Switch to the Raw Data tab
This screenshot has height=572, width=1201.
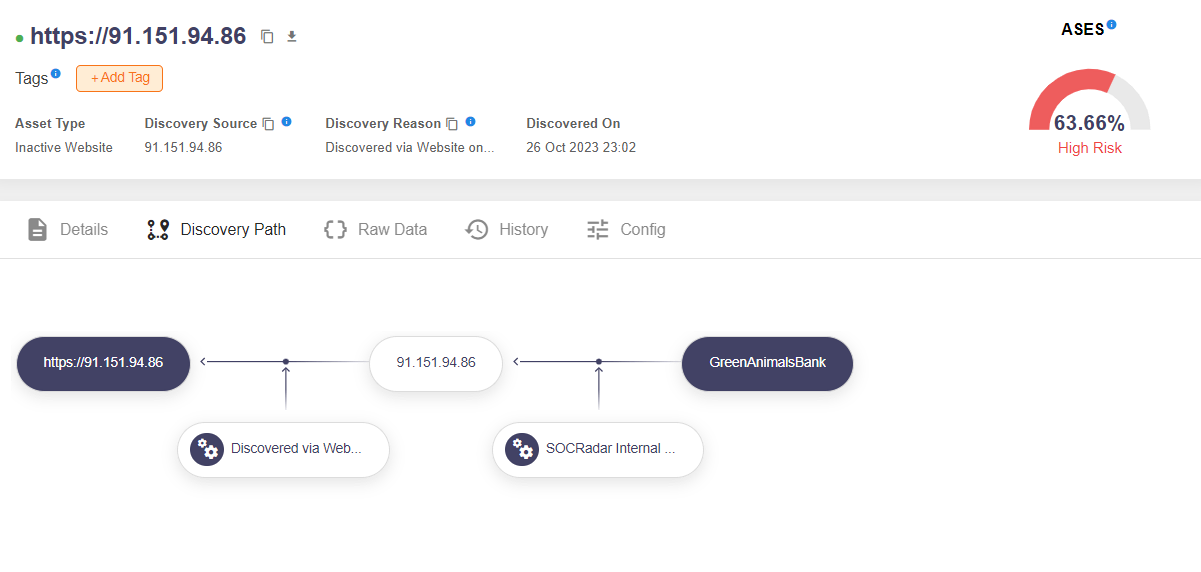coord(376,229)
